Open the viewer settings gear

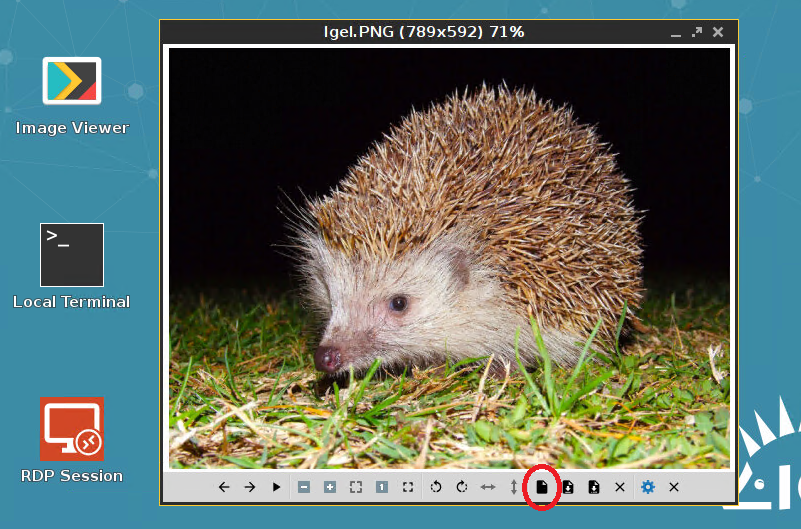647,487
